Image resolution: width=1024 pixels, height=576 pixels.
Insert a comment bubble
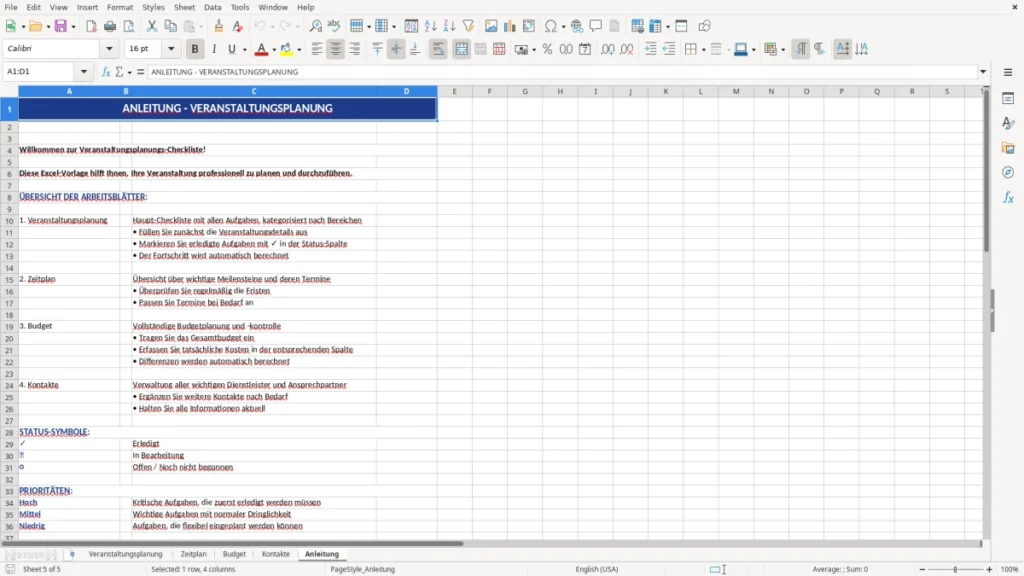[596, 26]
